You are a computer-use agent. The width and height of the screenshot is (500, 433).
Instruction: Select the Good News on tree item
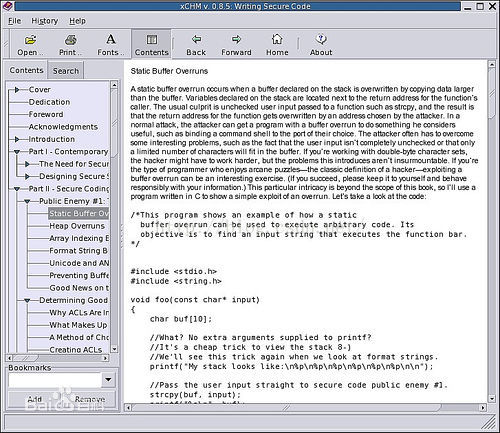coord(79,288)
